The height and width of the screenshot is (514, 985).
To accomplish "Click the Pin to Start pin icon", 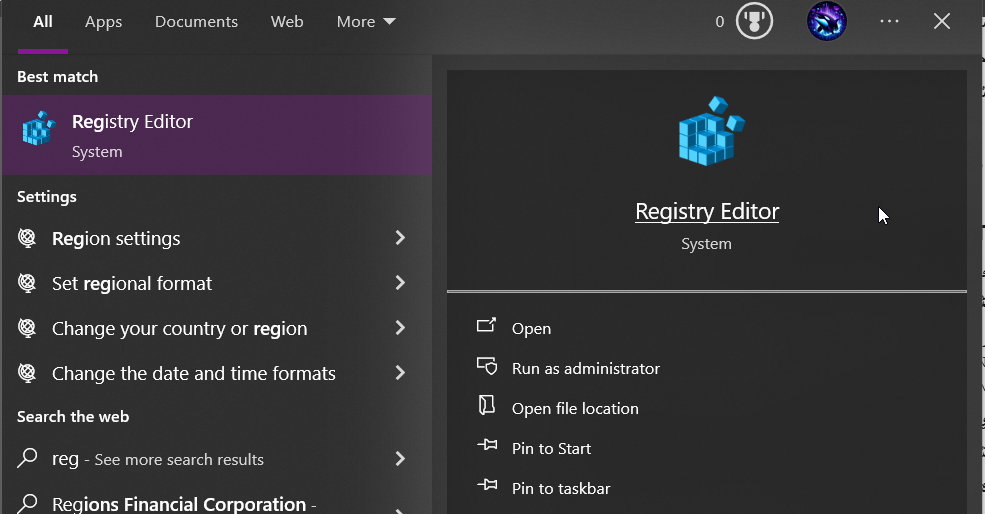I will click(487, 446).
